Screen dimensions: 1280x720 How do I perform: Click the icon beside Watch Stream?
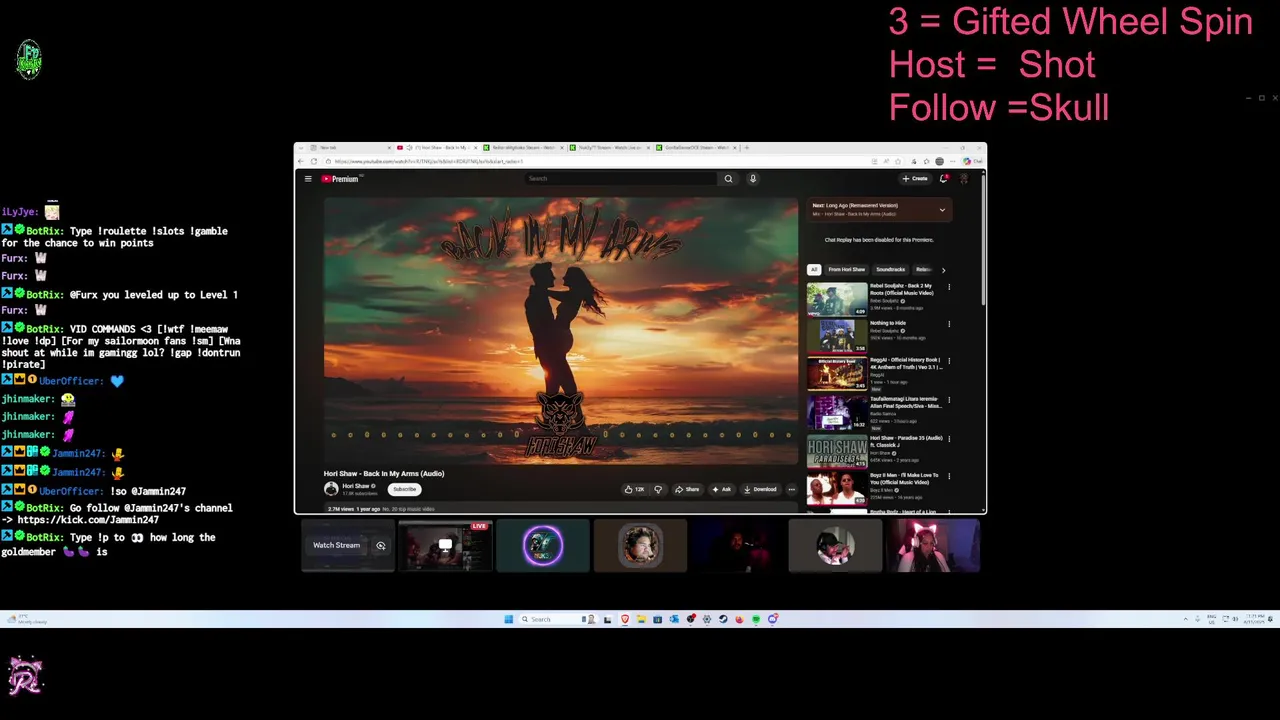pos(380,546)
